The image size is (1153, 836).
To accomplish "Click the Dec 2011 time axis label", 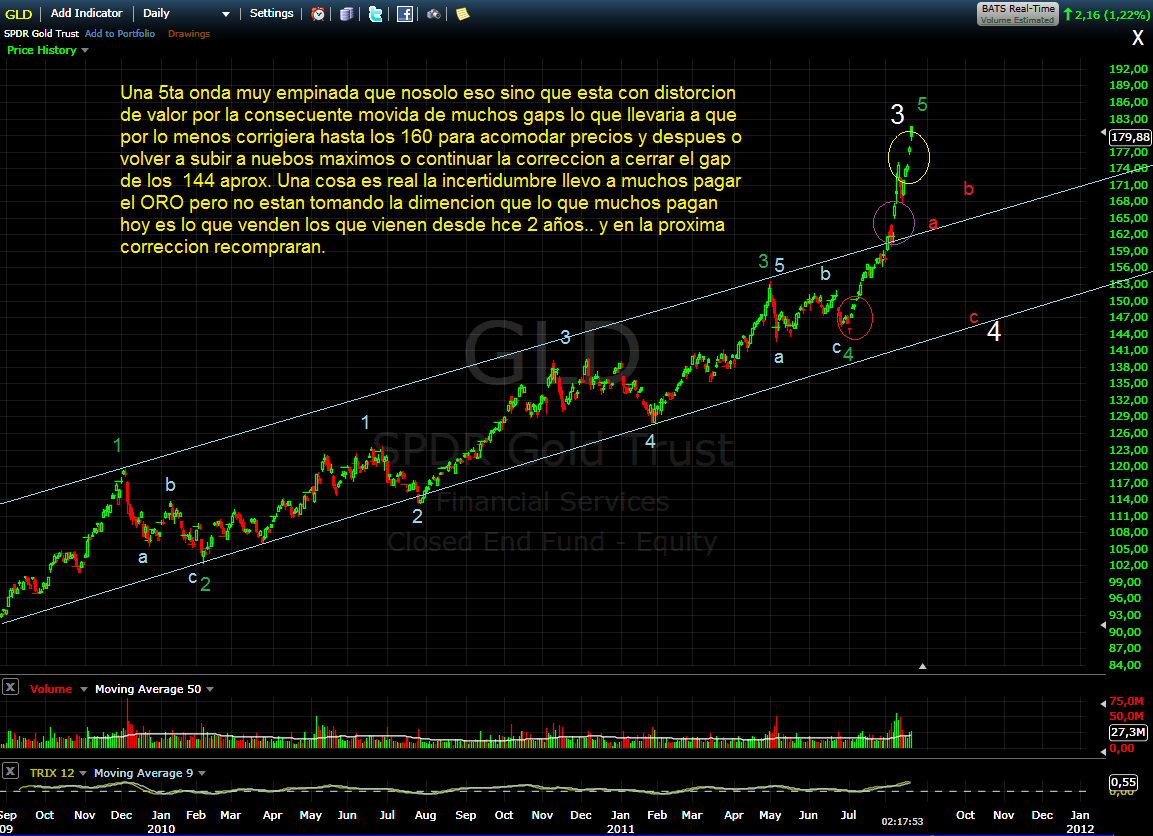I will pos(1042,815).
